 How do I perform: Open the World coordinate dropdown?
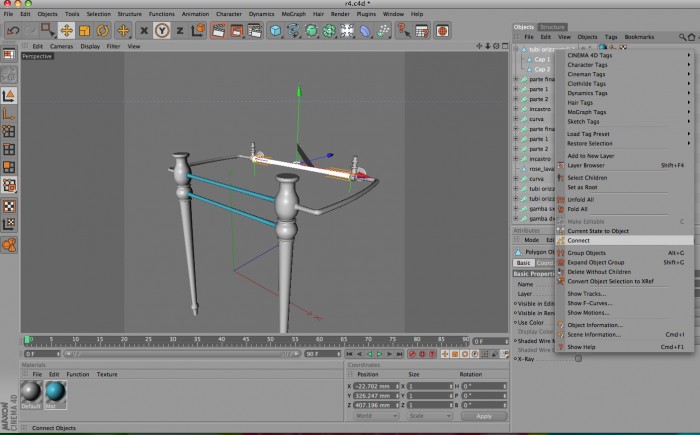click(x=376, y=416)
